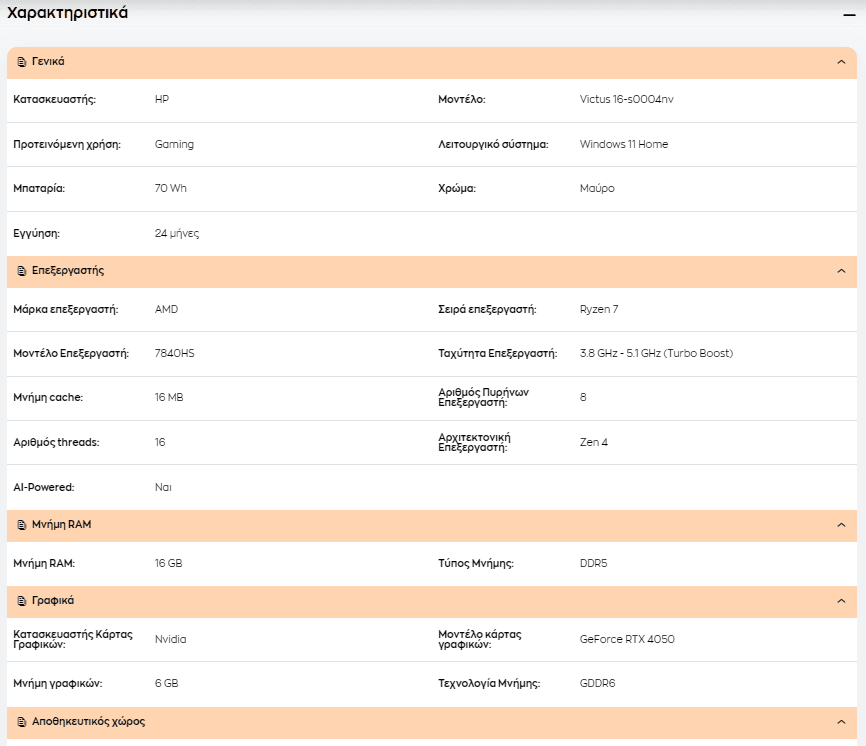The height and width of the screenshot is (746, 866).
Task: Select the AI-Powered value Ναι
Action: click(x=163, y=488)
